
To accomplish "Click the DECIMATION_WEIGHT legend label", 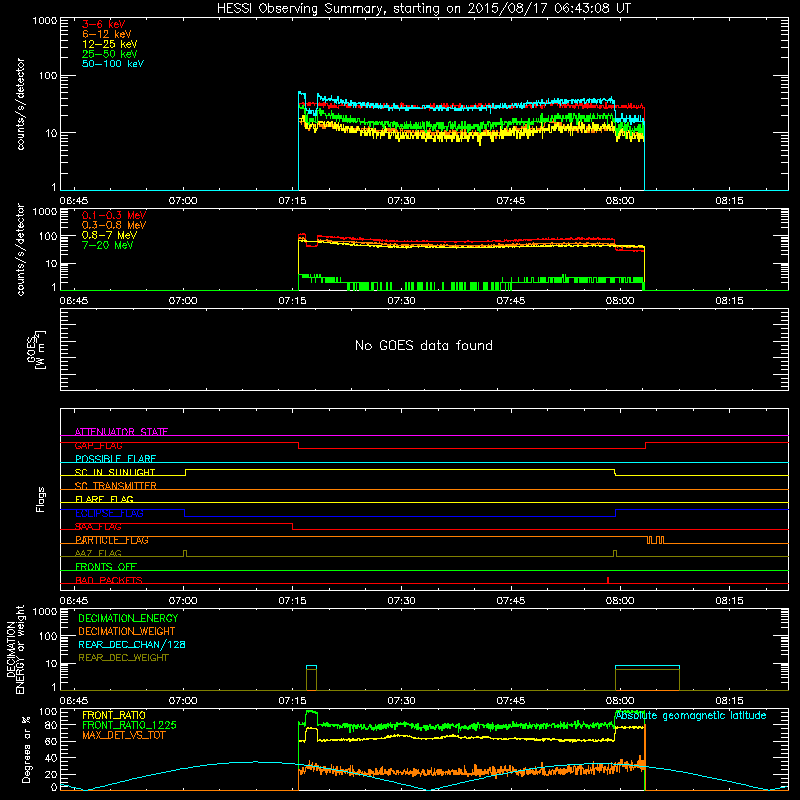I will pos(127,632).
